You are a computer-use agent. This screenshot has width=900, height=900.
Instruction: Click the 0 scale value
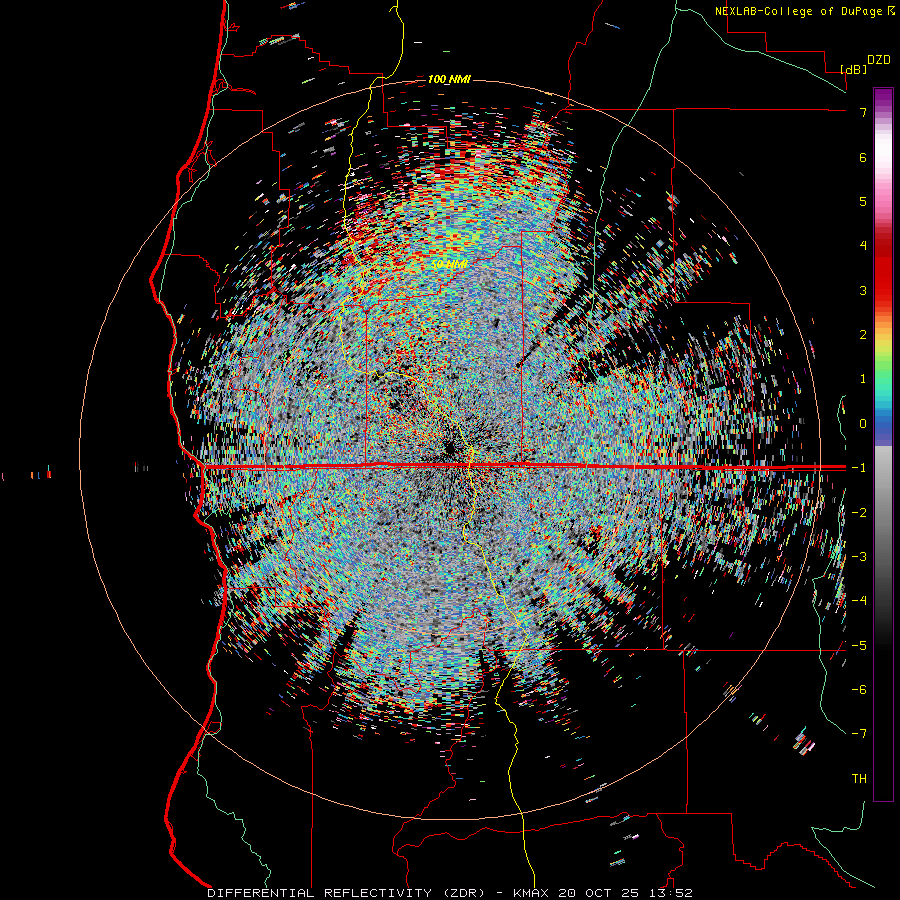863,424
